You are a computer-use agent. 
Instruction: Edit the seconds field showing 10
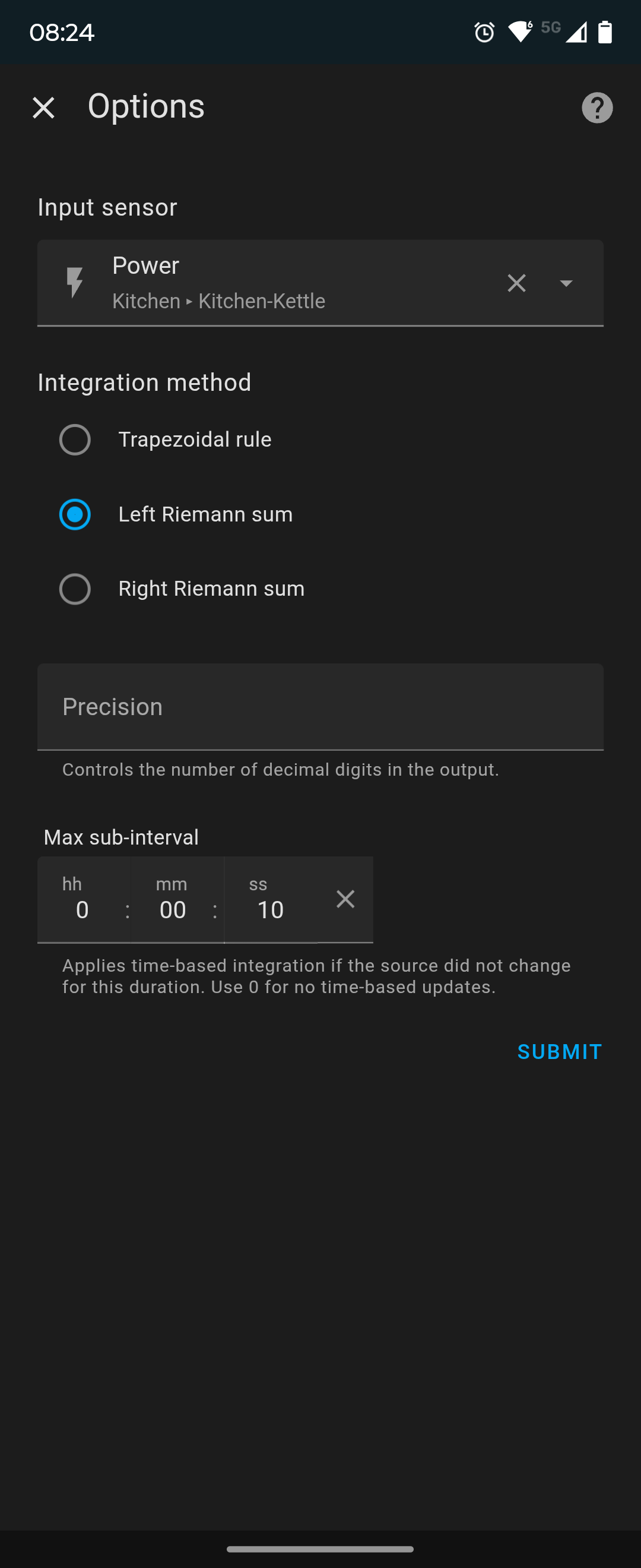tap(271, 900)
